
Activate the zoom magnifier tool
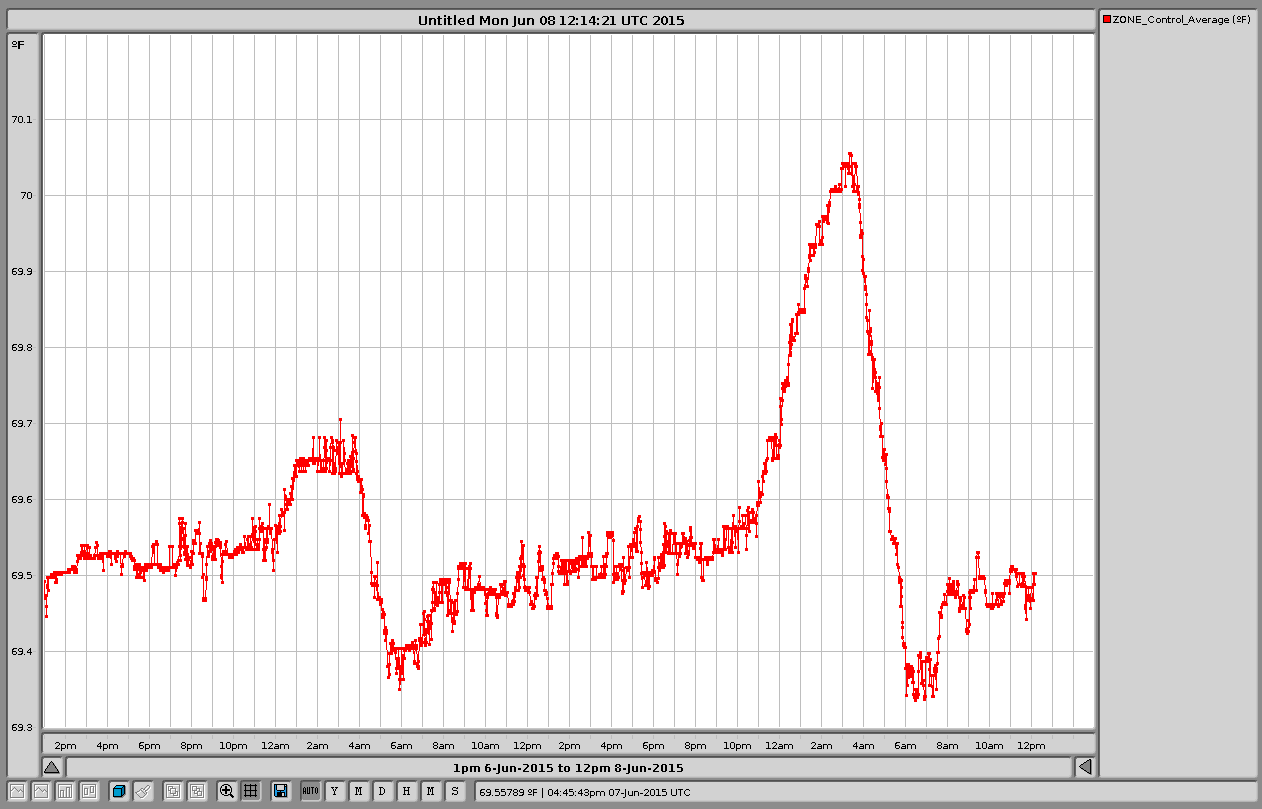click(227, 791)
